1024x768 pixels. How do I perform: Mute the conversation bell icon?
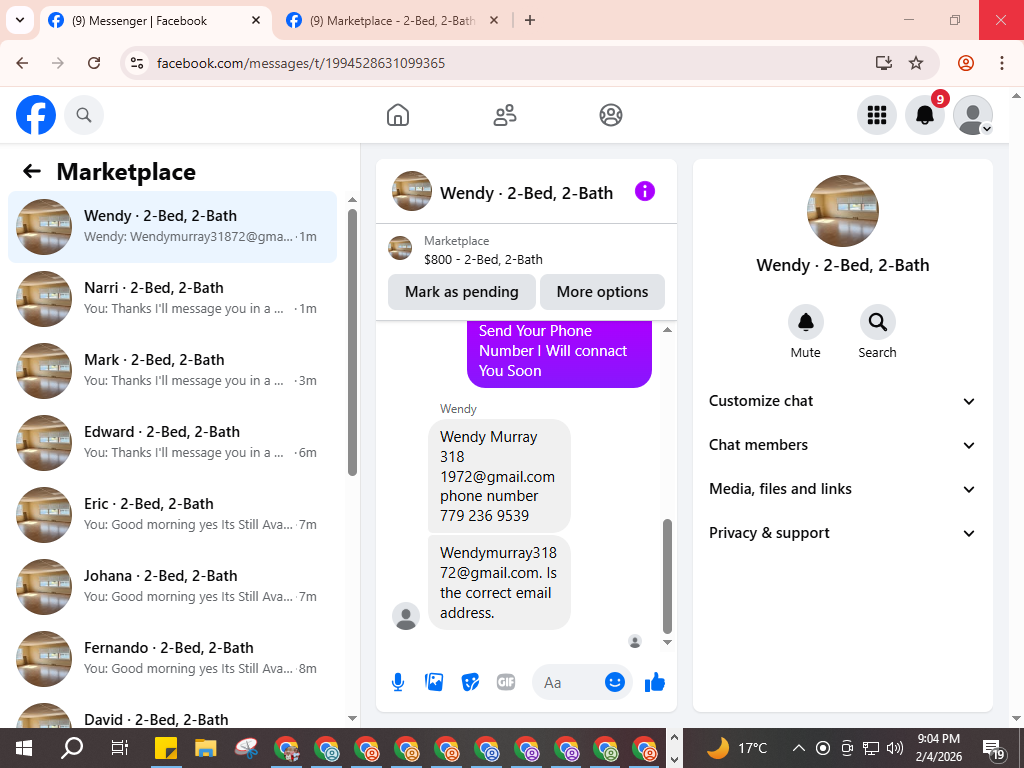[x=805, y=321]
